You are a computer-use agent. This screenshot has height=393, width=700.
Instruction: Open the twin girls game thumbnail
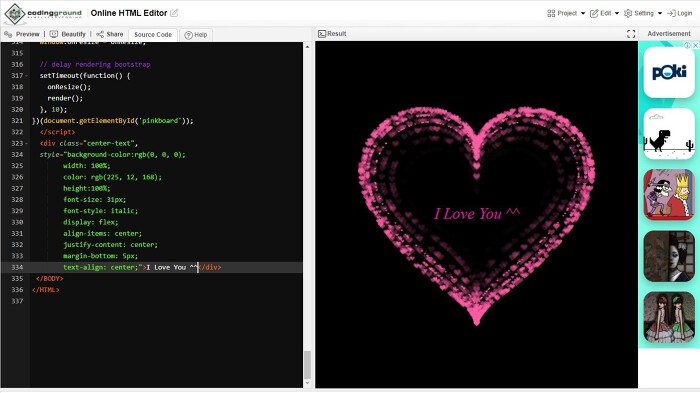(x=669, y=317)
